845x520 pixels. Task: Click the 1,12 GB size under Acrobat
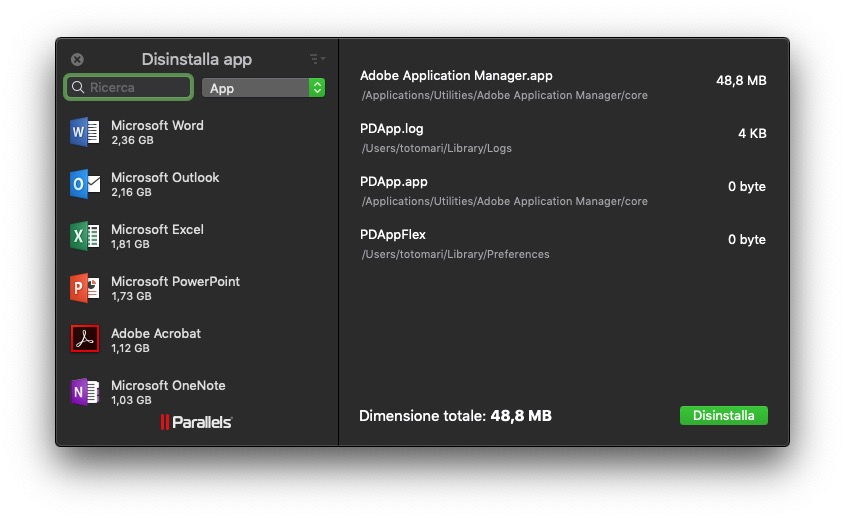[x=130, y=348]
